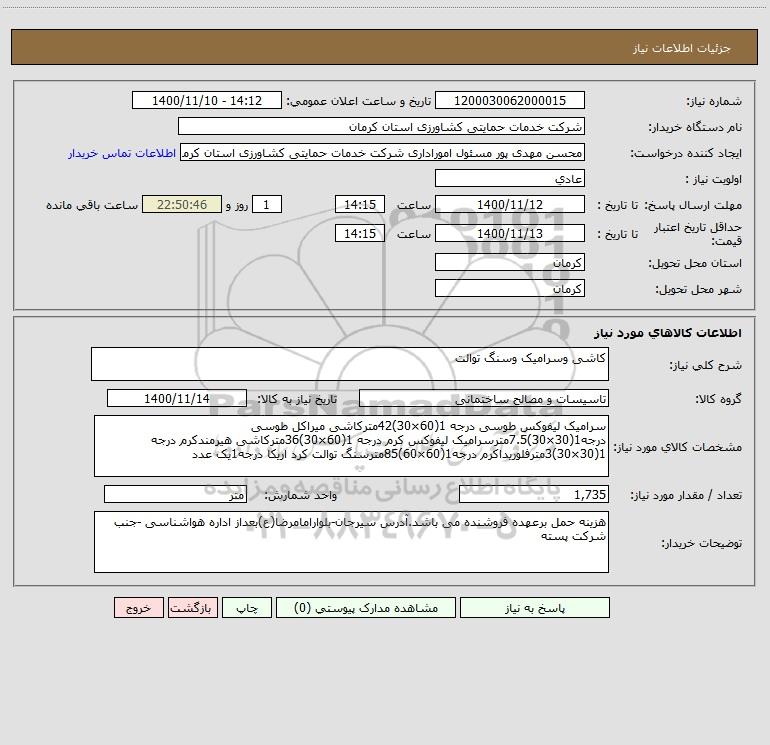Click the واحد شمارش label
The image size is (770, 745).
point(301,496)
